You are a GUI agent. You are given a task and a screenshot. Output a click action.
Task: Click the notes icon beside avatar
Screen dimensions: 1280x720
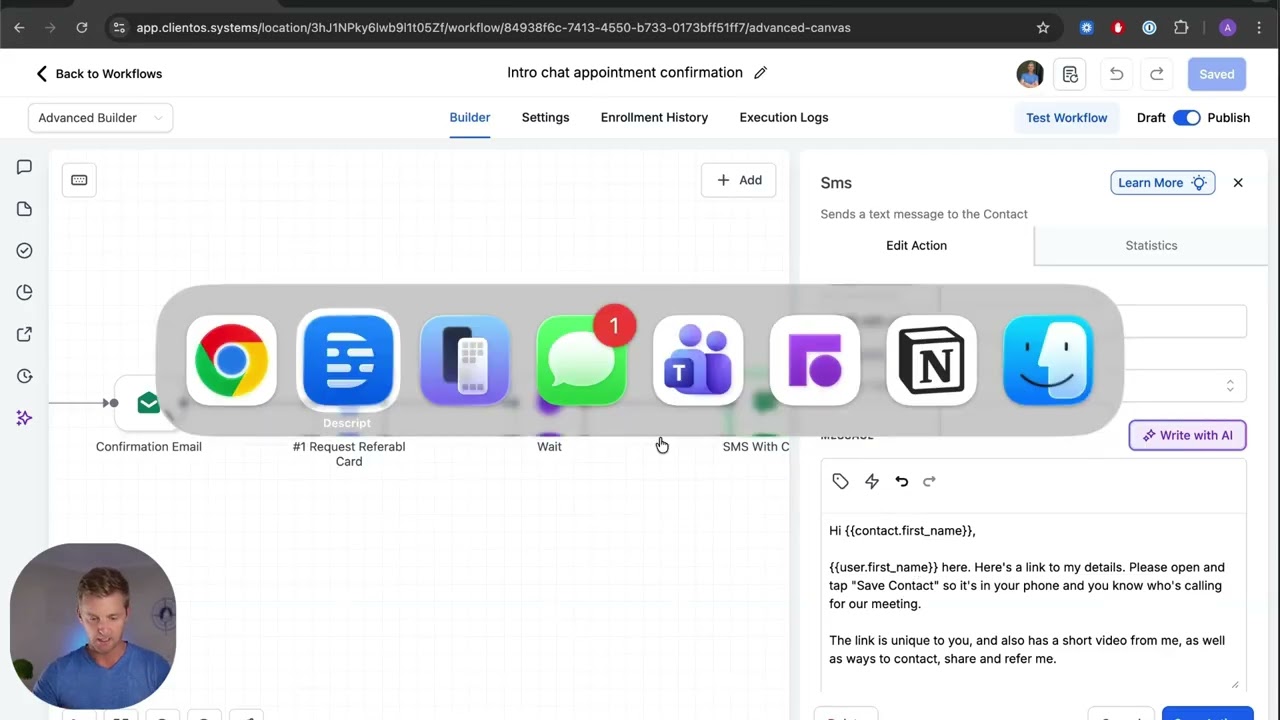point(1070,74)
